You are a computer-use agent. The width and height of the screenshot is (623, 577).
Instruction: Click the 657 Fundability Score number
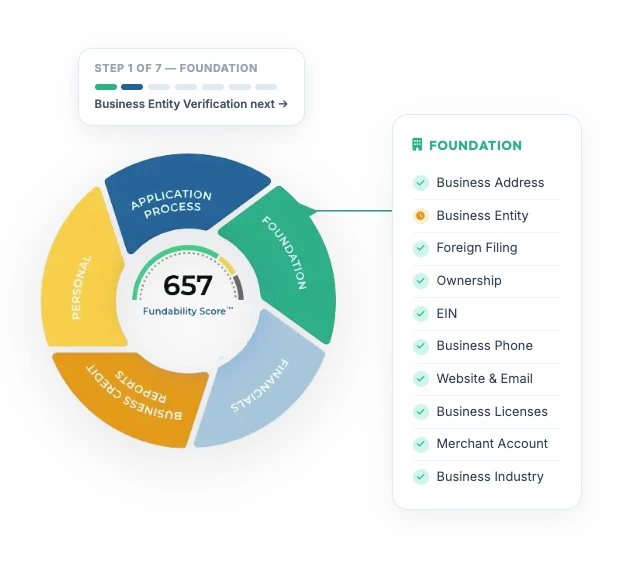188,285
